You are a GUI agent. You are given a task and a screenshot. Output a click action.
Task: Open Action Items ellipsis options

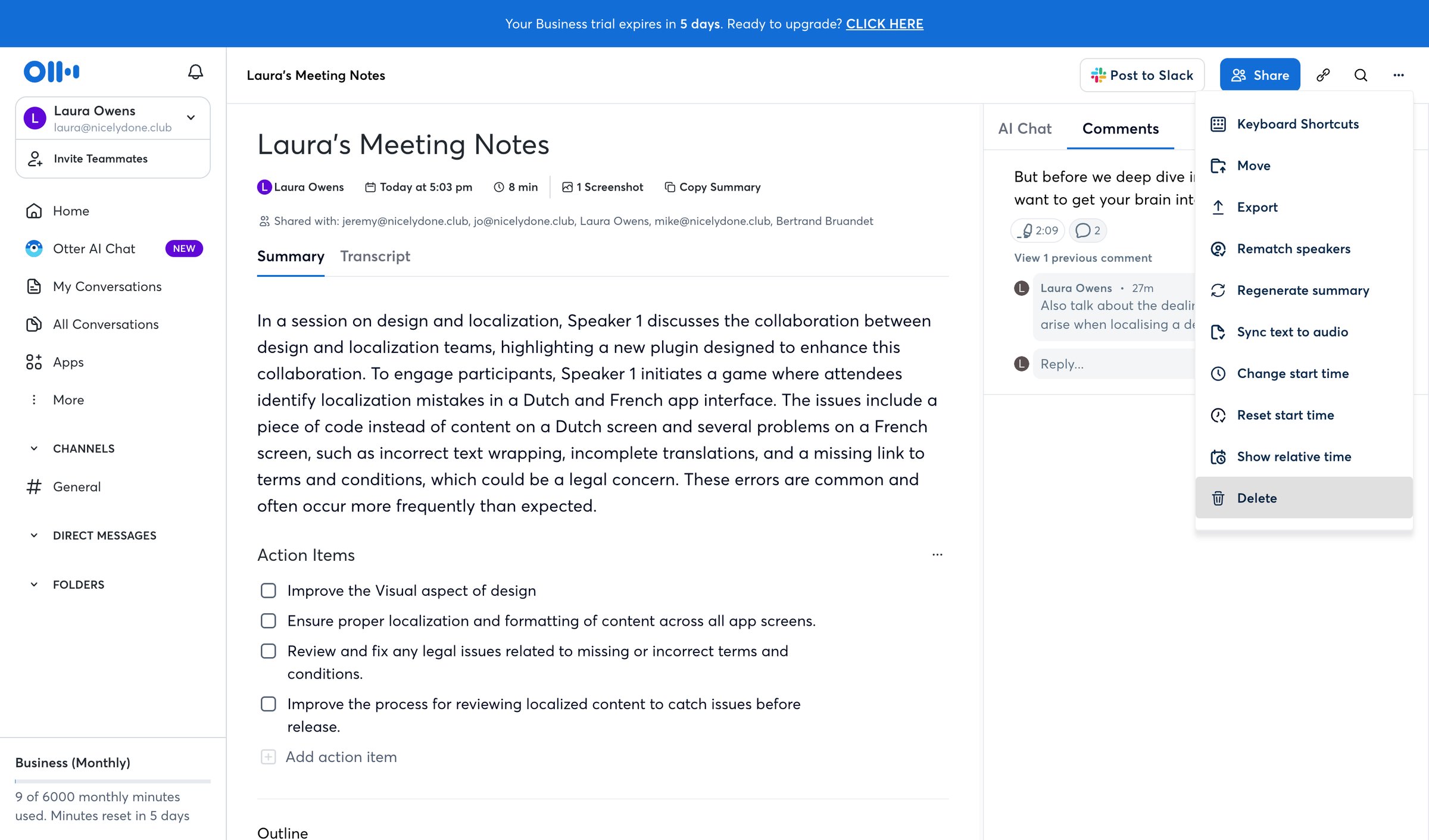click(937, 554)
